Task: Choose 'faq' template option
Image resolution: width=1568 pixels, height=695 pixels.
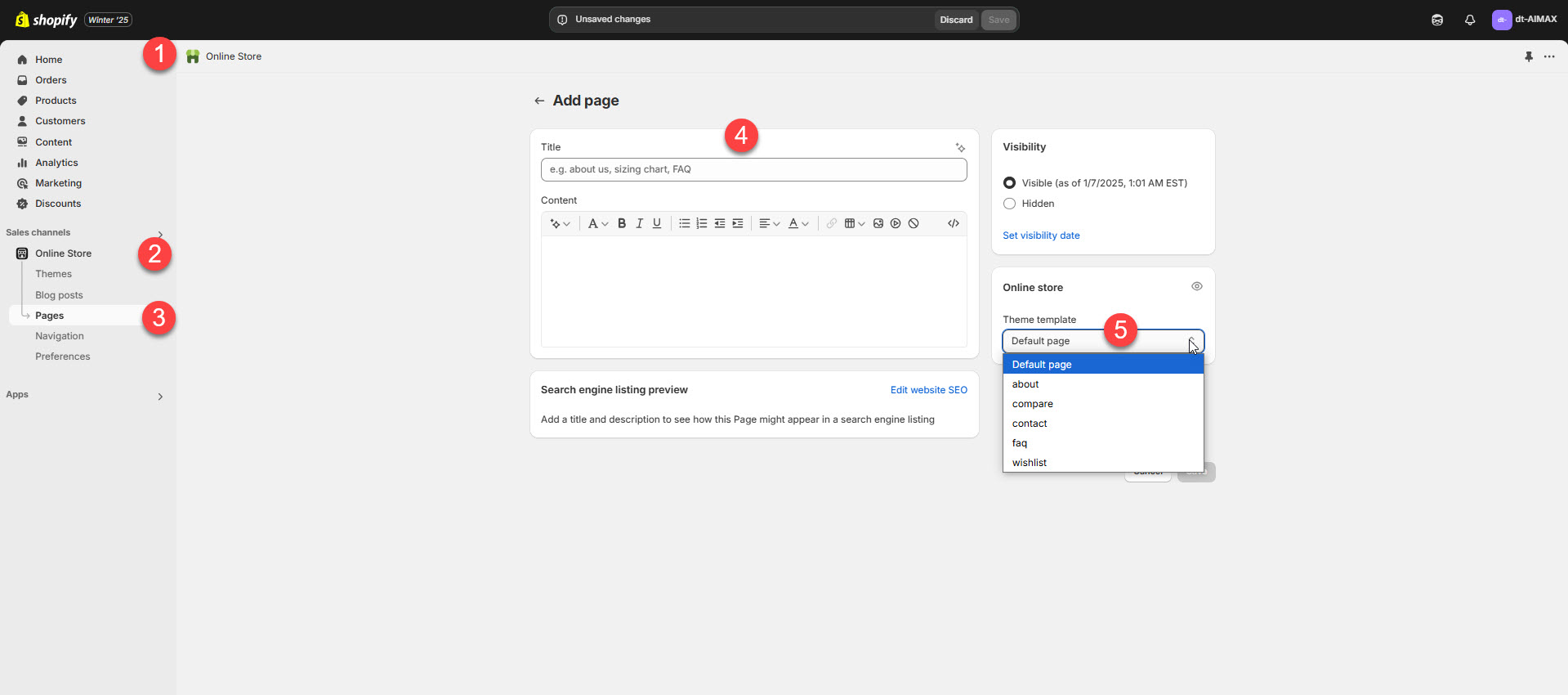Action: pos(1020,443)
